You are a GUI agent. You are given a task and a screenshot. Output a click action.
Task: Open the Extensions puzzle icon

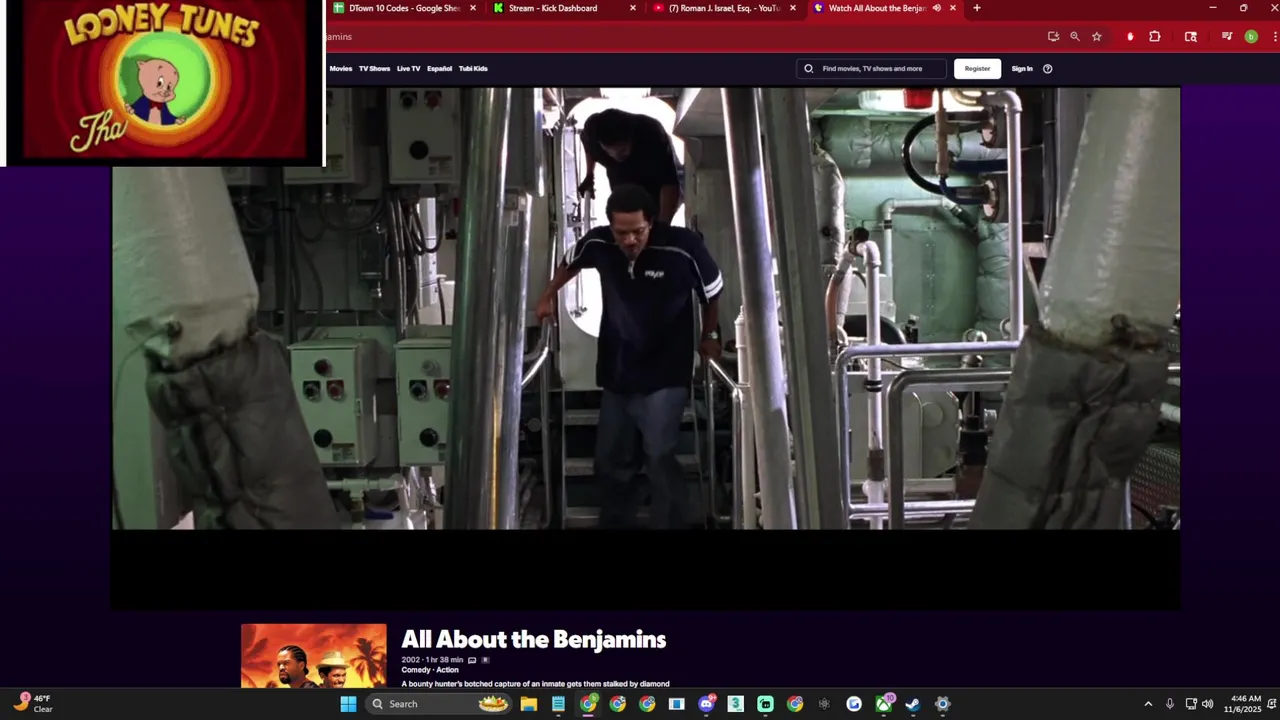point(1155,37)
